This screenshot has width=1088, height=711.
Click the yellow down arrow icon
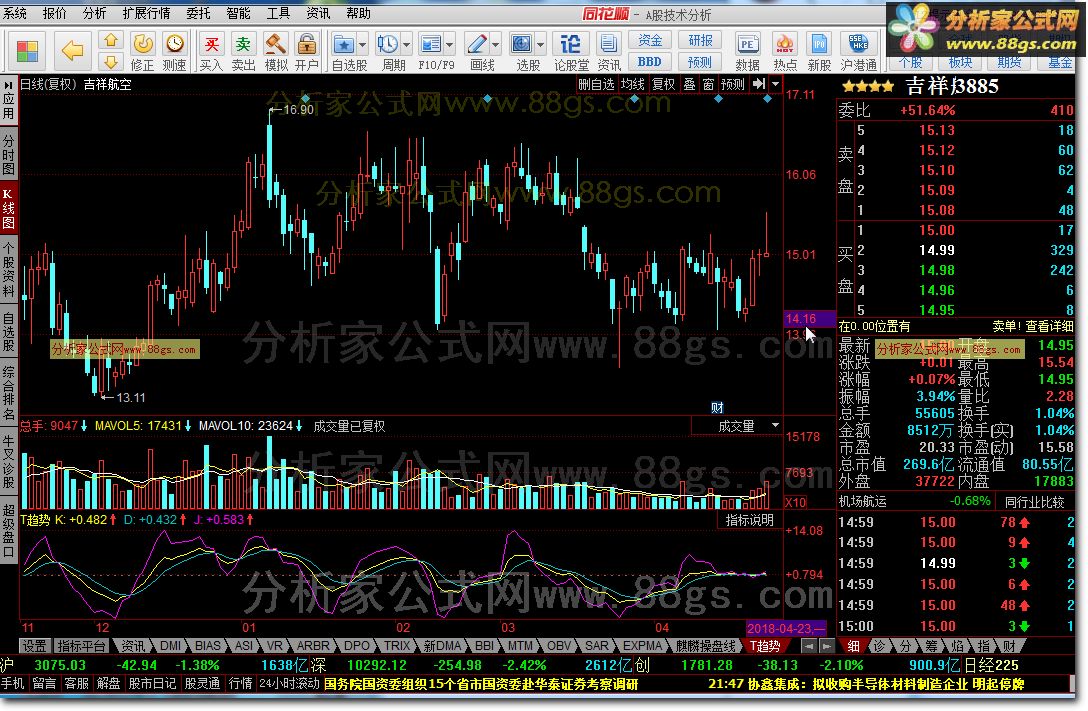pos(111,62)
